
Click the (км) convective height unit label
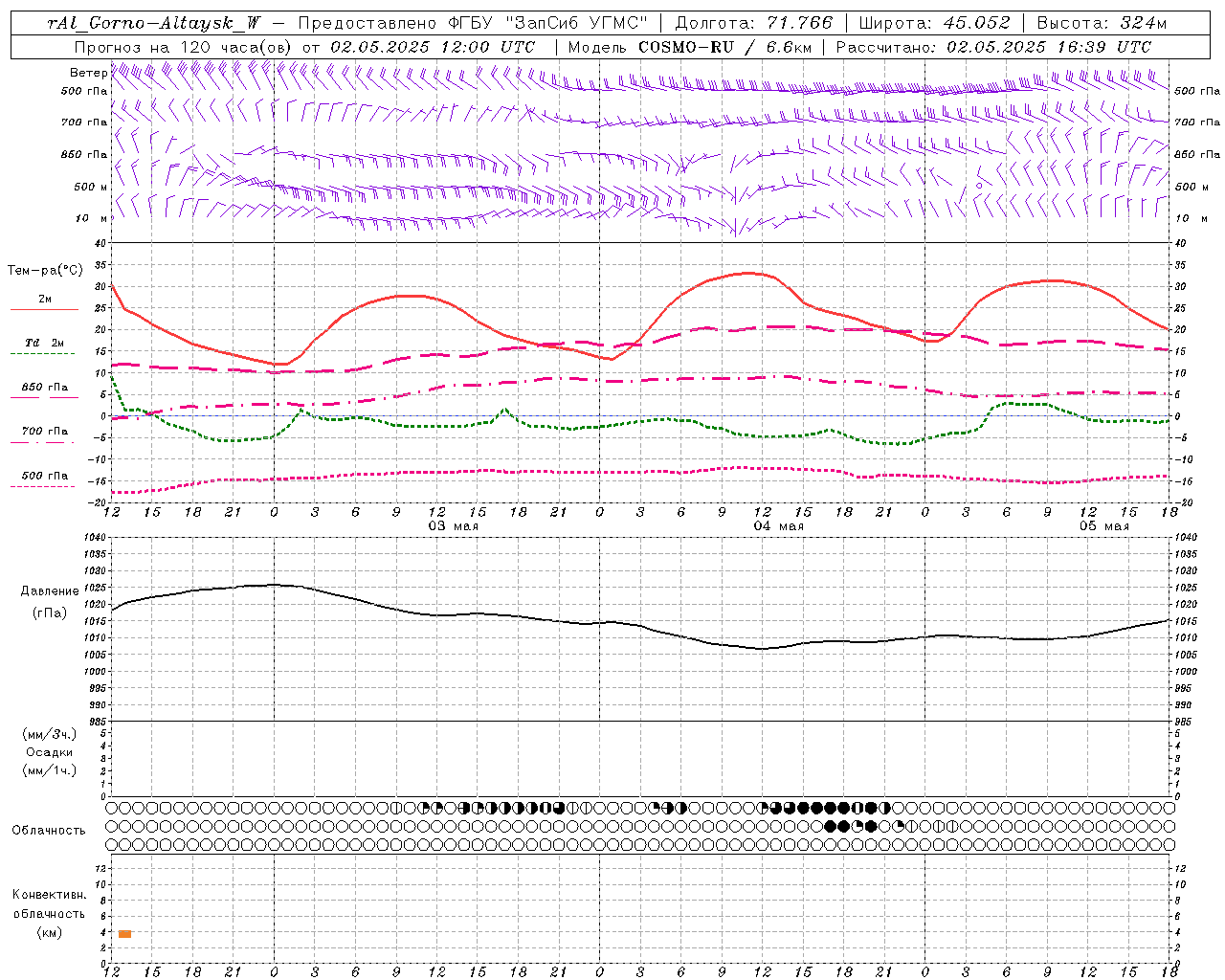[x=49, y=932]
